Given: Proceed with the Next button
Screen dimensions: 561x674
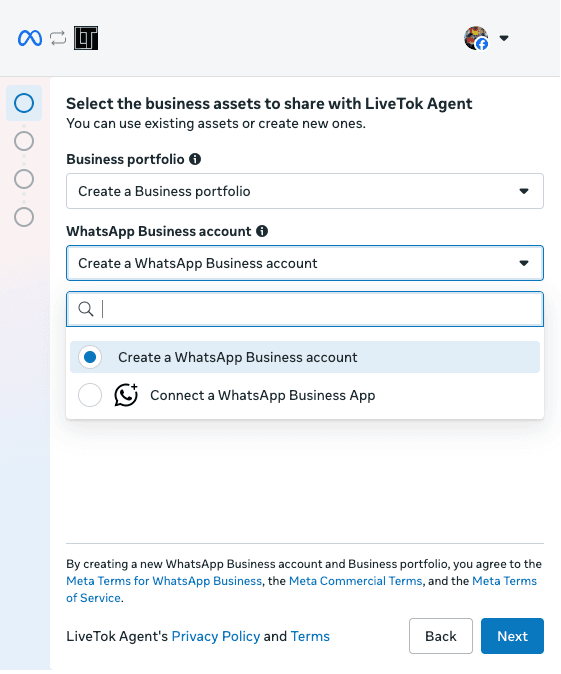Looking at the screenshot, I should [512, 636].
